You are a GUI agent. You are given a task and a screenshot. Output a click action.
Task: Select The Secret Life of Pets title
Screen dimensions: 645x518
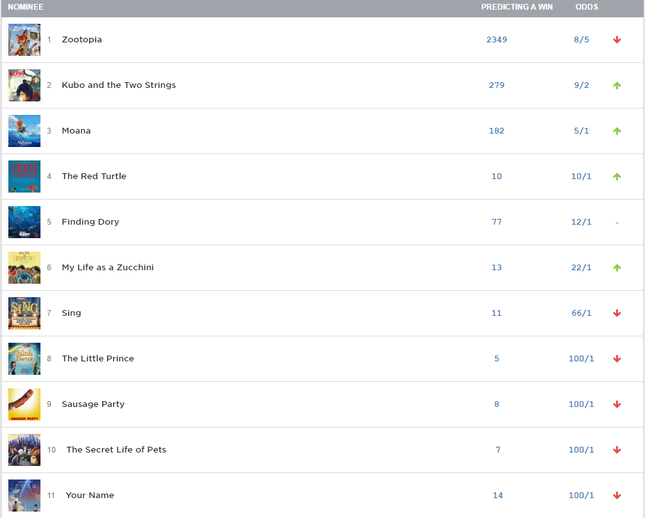[116, 450]
